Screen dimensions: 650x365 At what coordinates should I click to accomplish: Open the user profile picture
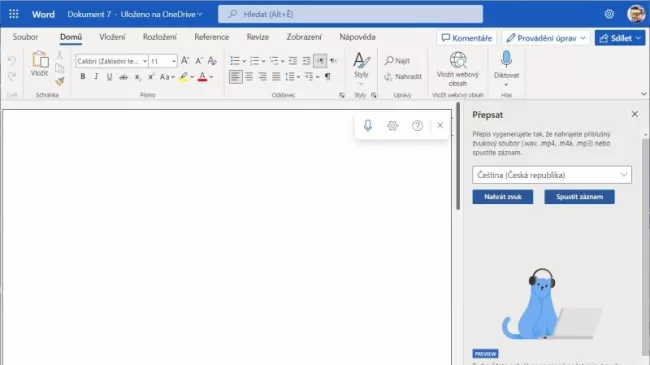pos(636,14)
